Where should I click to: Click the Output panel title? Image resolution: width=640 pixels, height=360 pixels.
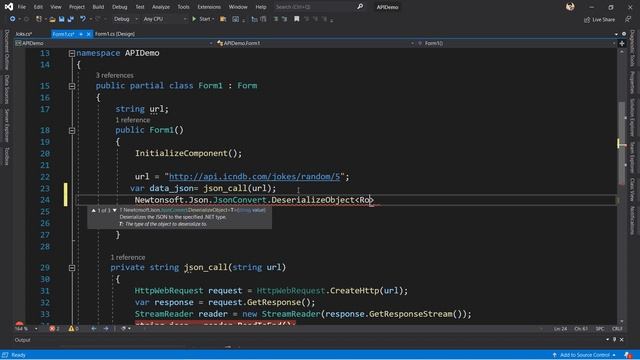[x=22, y=340]
